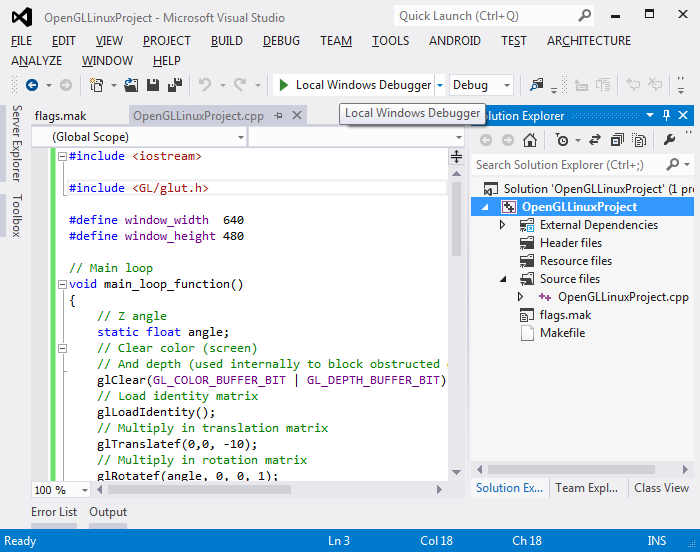Click the Collapse All icon in Solution Explorer
Image resolution: width=700 pixels, height=552 pixels.
click(x=617, y=140)
